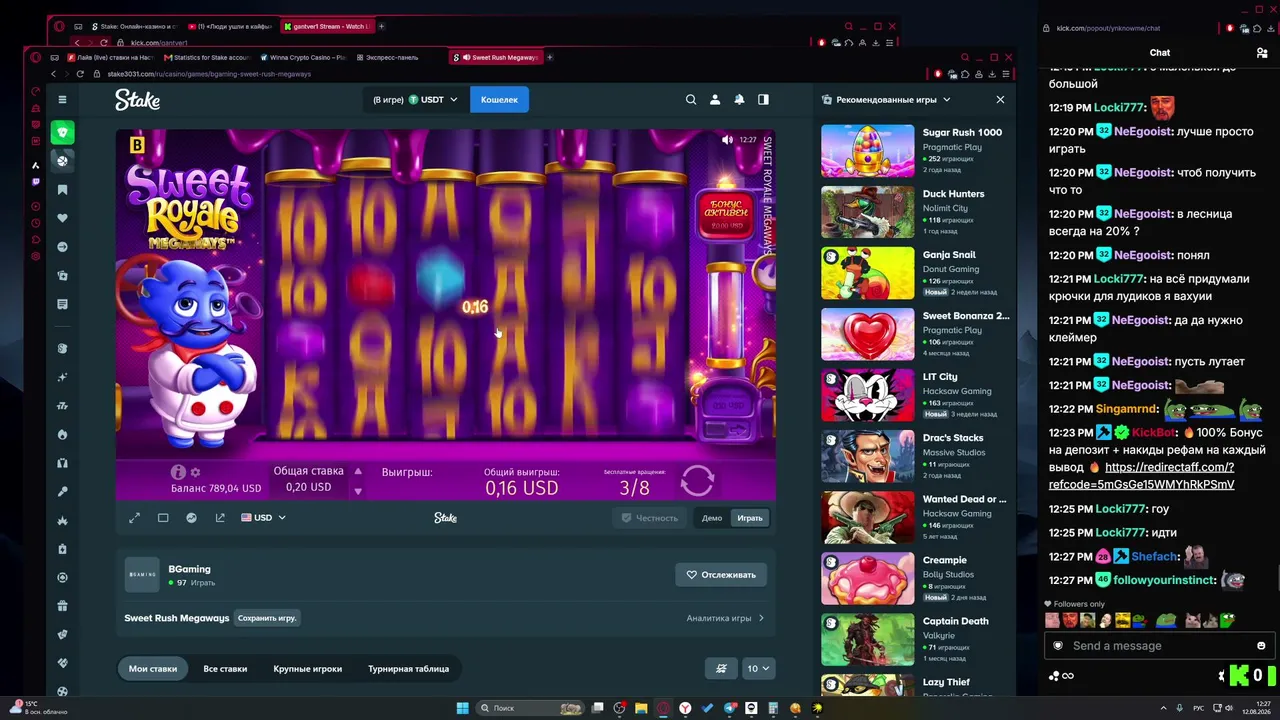Open slot game settings gear
Screen dimensions: 1280x720
click(195, 472)
